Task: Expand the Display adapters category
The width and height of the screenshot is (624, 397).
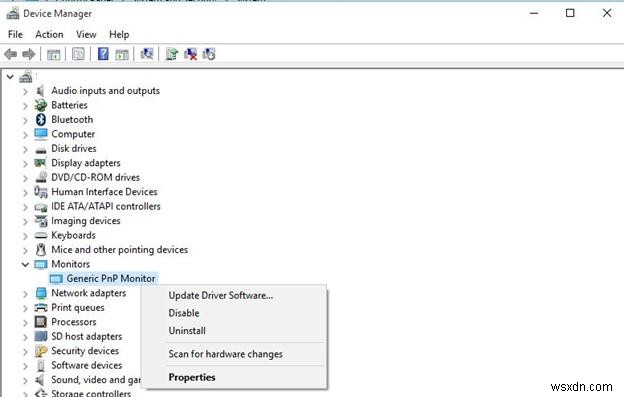Action: point(25,163)
